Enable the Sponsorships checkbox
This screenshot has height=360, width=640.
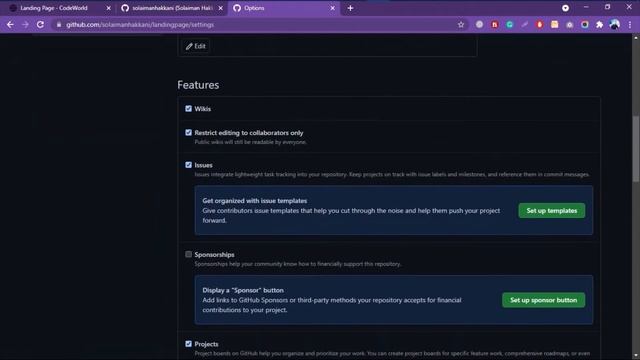(188, 254)
